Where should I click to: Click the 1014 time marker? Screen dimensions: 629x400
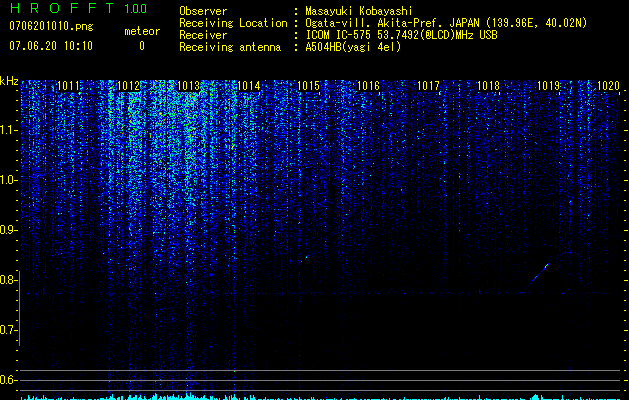tap(249, 86)
